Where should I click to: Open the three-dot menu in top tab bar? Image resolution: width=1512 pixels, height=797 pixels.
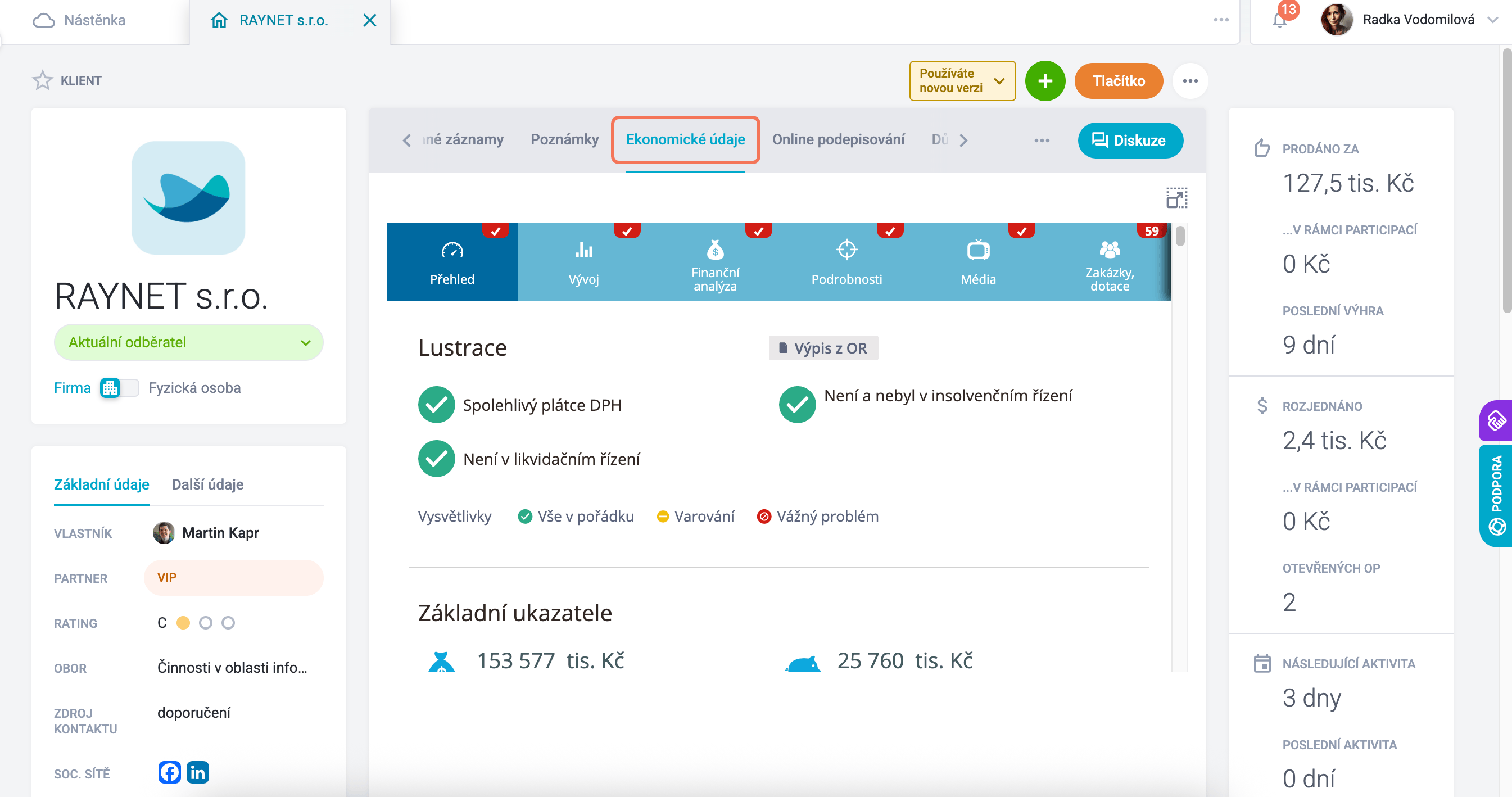(1221, 20)
